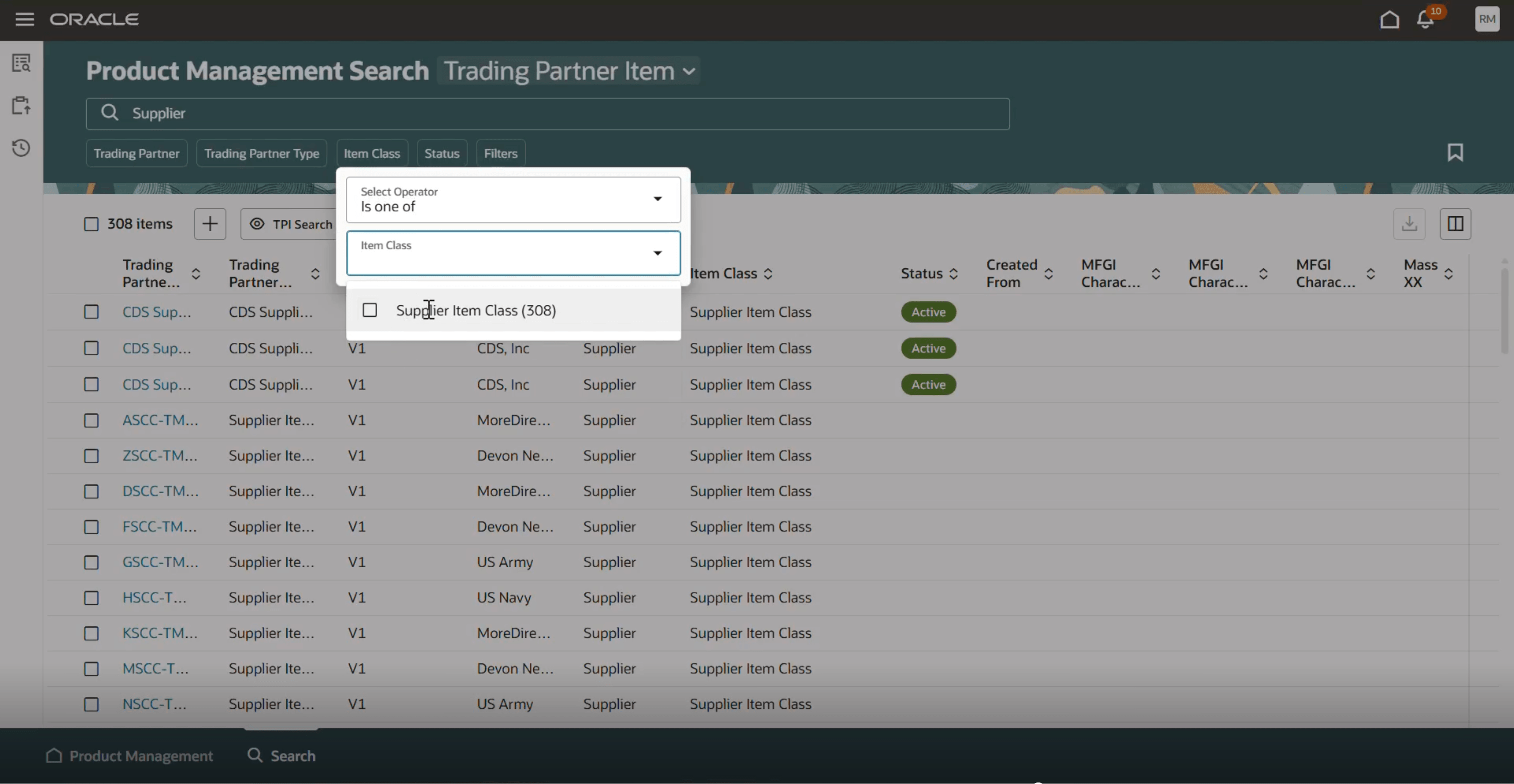Select the import/upload clipboard icon in sidebar
Viewport: 1514px width, 784px height.
tap(21, 105)
